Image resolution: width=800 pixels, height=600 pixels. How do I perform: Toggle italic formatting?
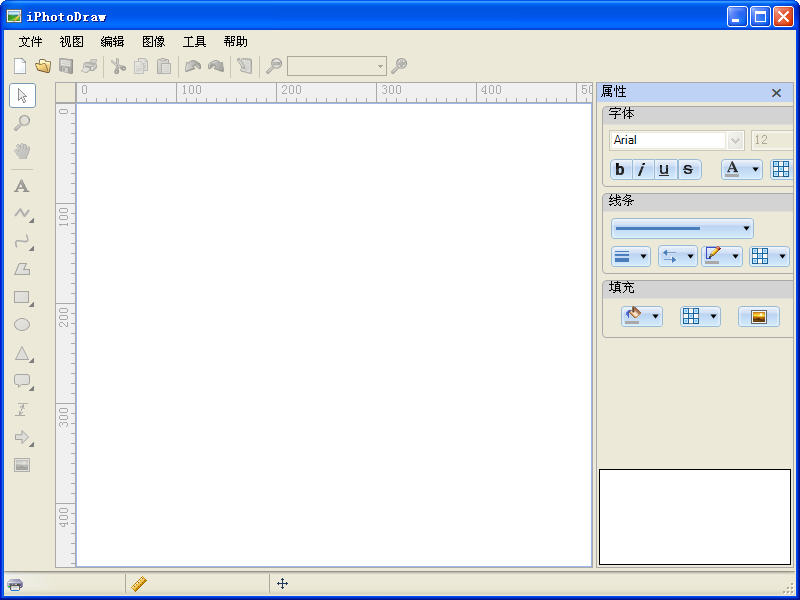coord(642,169)
